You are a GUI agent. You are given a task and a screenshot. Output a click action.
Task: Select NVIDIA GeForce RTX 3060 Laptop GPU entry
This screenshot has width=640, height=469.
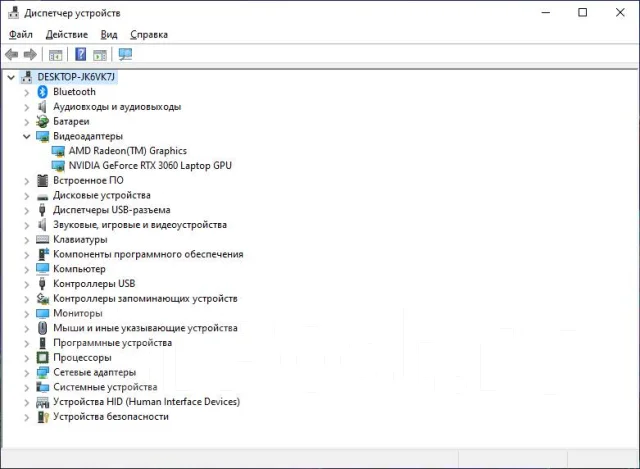[x=150, y=165]
